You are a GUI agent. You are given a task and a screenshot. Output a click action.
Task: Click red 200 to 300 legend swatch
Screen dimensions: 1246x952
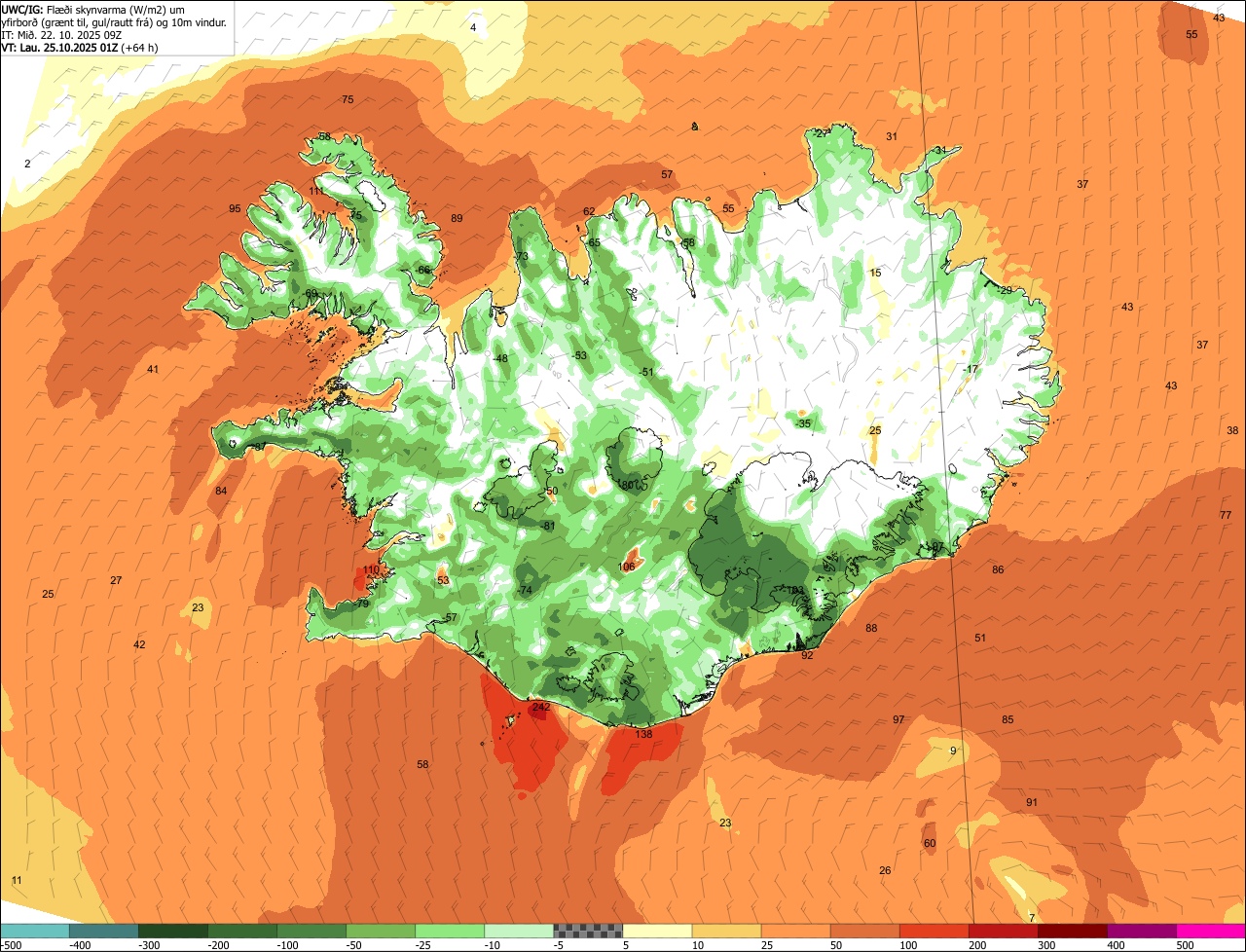pyautogui.click(x=1003, y=931)
